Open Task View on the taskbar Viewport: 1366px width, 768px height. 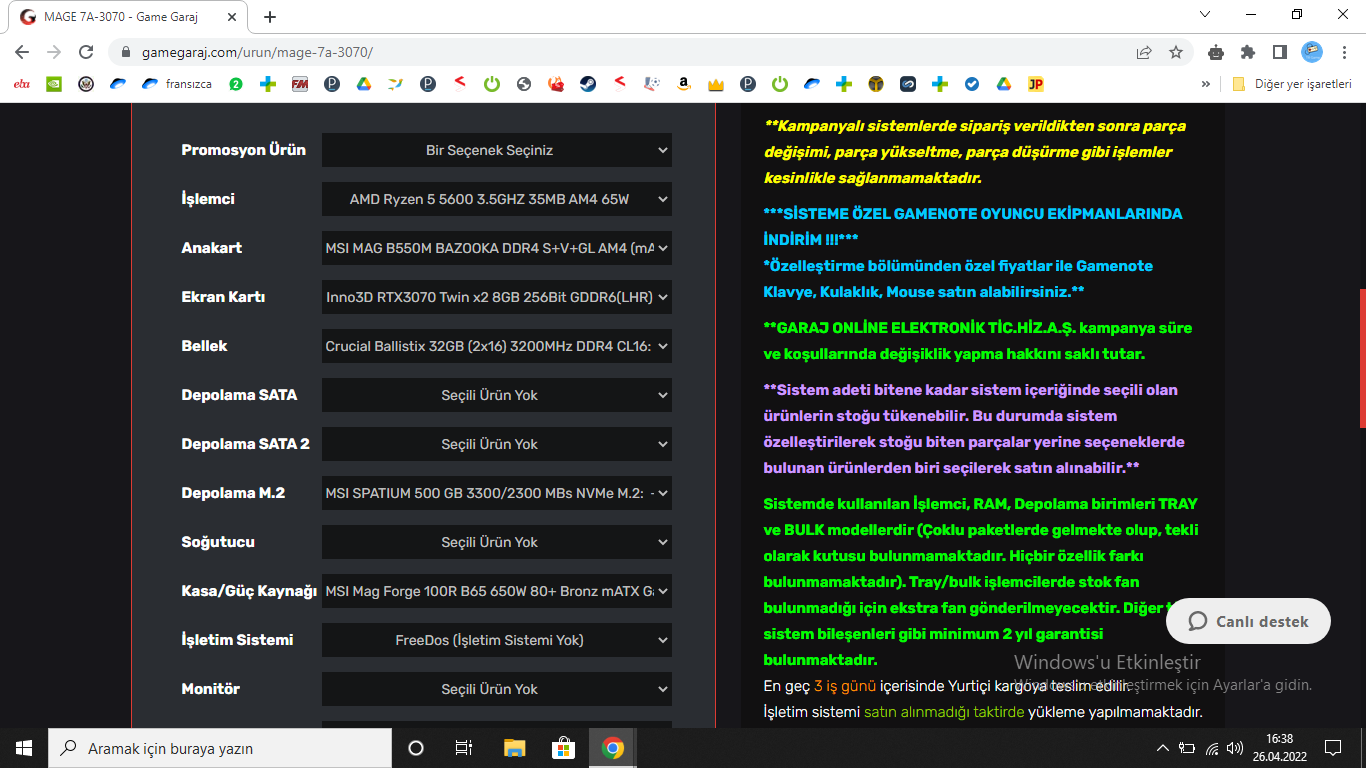point(464,748)
